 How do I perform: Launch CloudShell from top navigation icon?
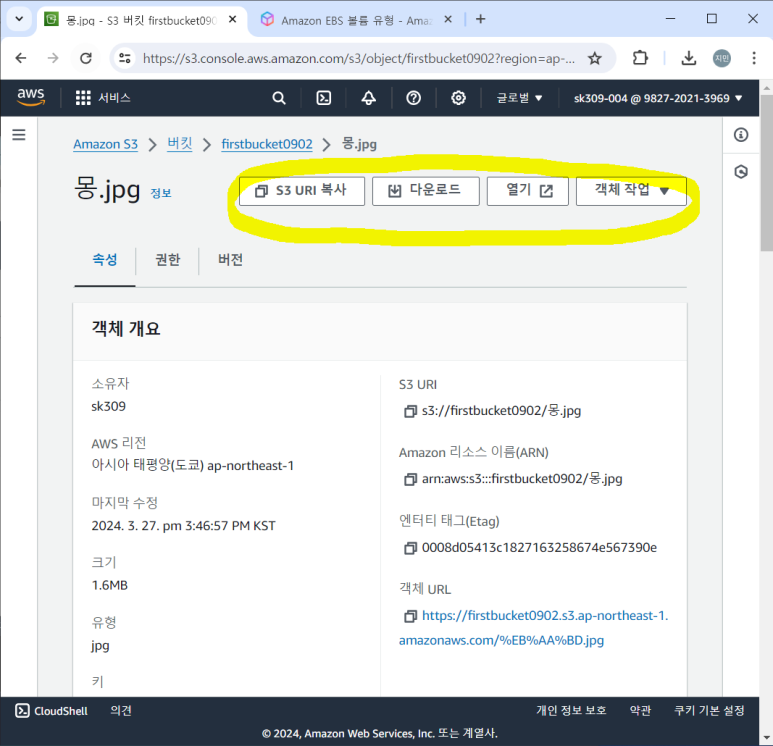click(323, 98)
